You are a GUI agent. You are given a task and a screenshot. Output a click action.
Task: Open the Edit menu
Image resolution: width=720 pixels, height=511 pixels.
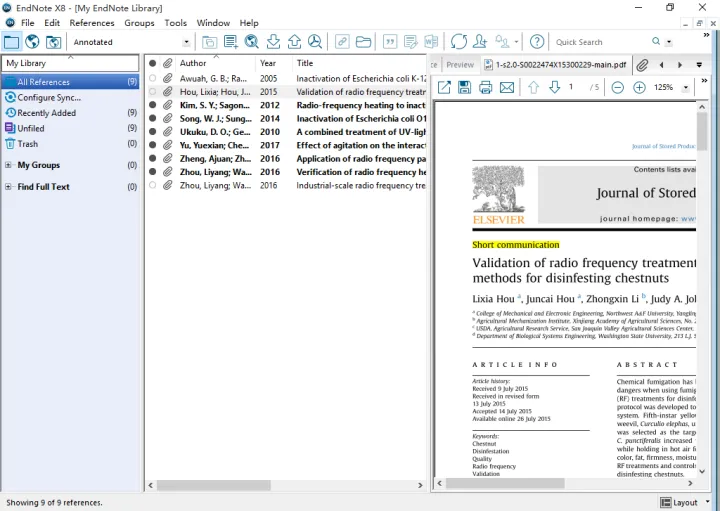tap(52, 23)
